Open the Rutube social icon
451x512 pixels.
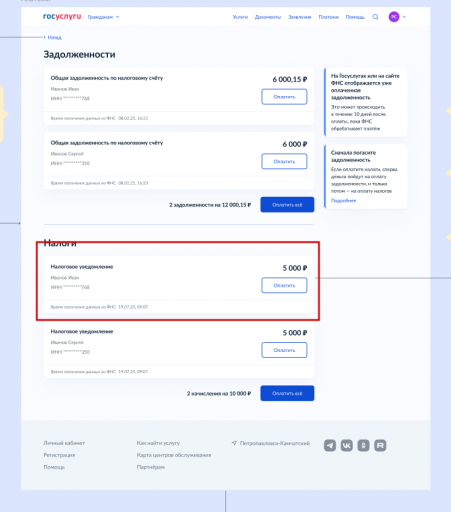tap(380, 445)
